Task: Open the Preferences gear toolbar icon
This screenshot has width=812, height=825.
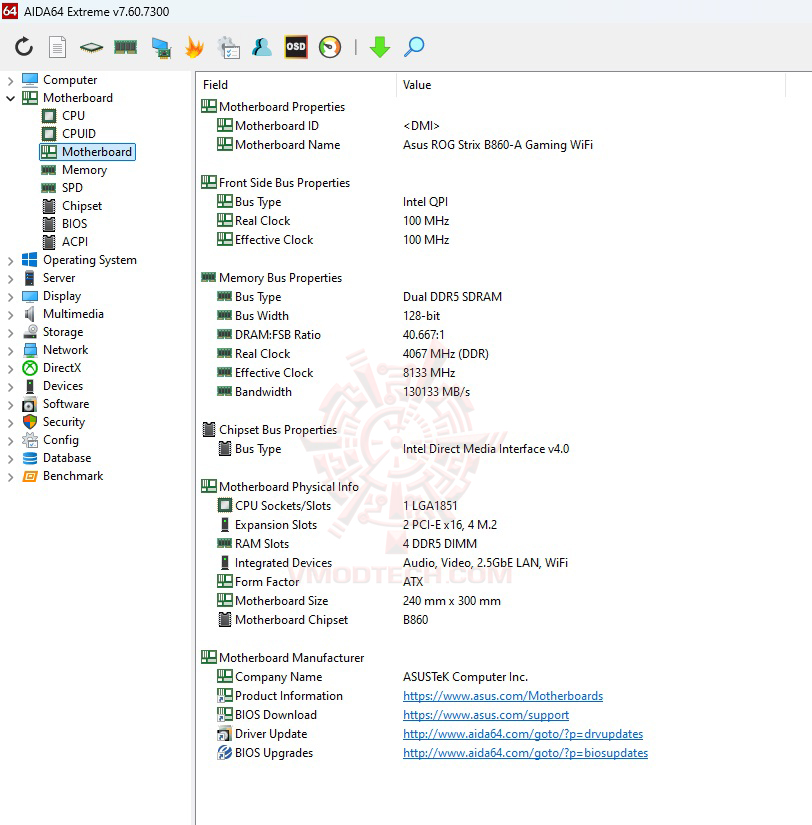Action: tap(228, 47)
